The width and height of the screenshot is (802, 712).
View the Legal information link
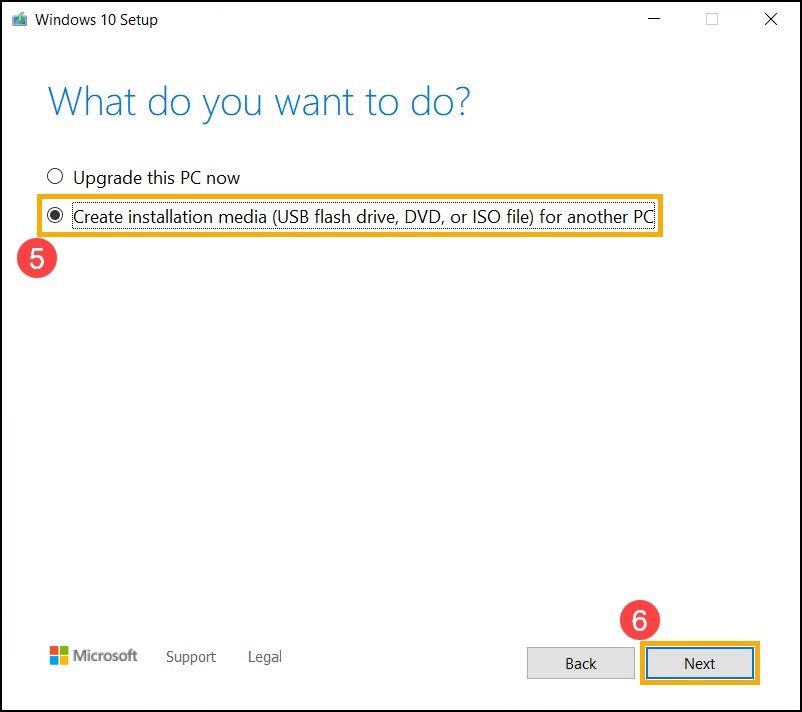tap(264, 657)
